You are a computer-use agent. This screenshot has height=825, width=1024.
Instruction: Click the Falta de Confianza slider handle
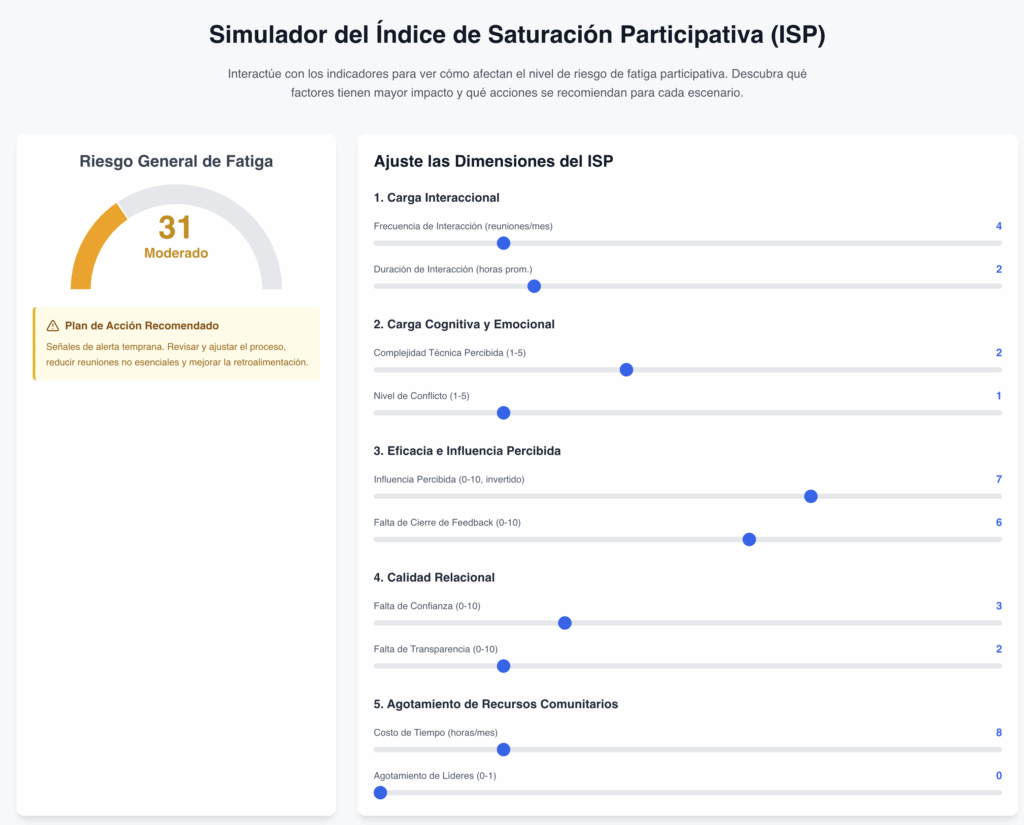pyautogui.click(x=564, y=623)
